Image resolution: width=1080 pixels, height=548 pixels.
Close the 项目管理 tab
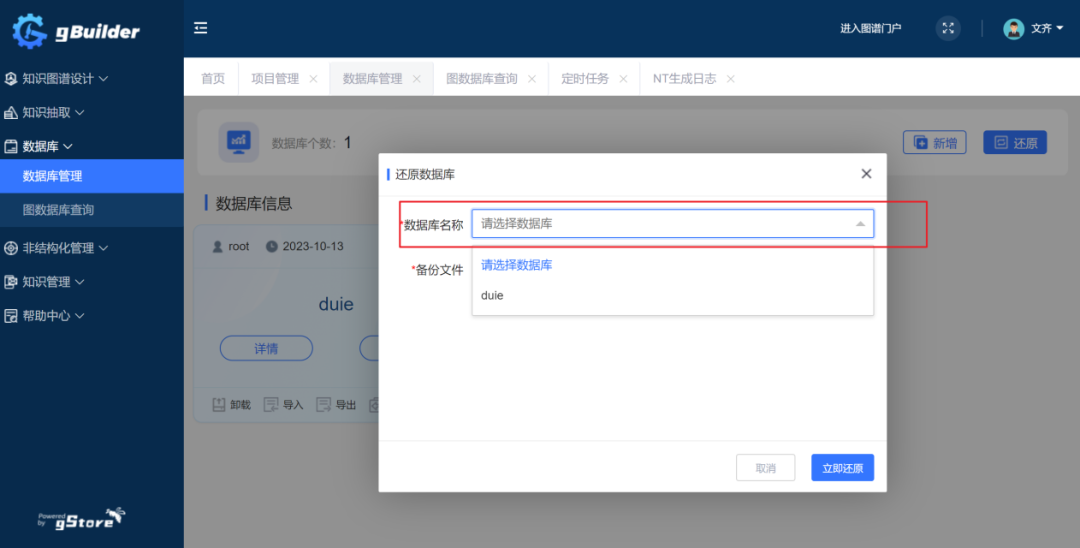(x=313, y=79)
